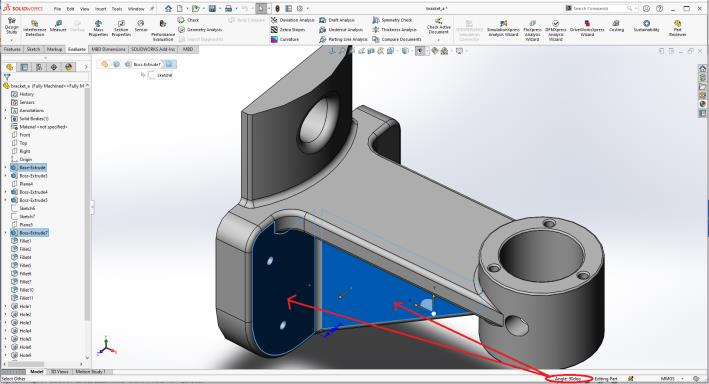709x384 pixels.
Task: Switch to the DisplayManager panel tab
Action: pyautogui.click(x=69, y=67)
